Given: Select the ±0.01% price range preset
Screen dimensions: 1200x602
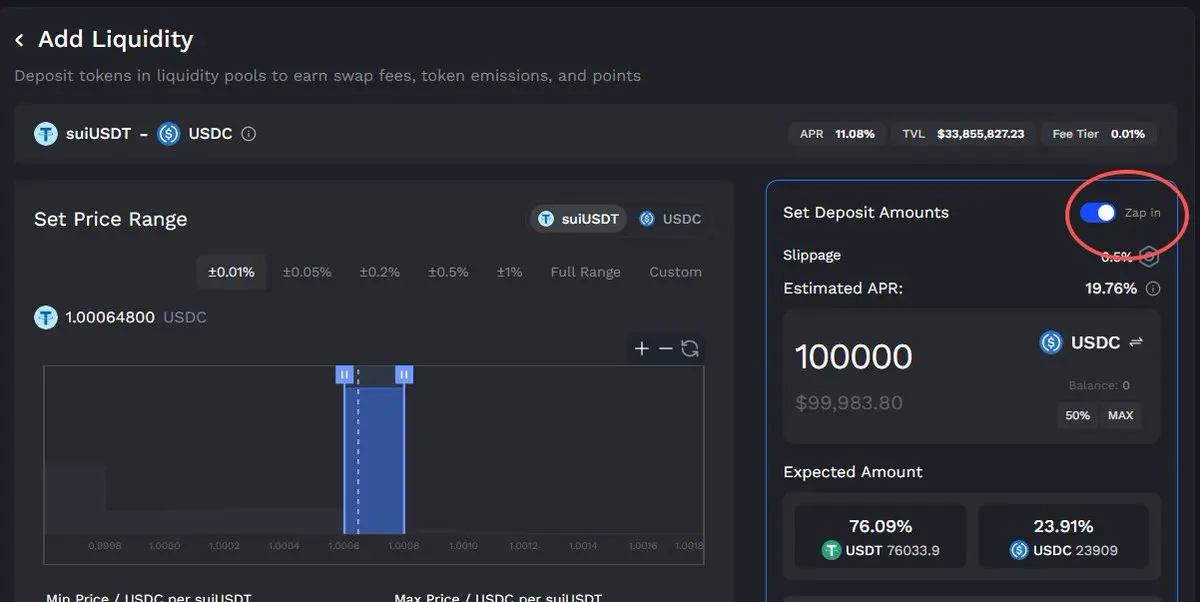Looking at the screenshot, I should click(x=231, y=272).
